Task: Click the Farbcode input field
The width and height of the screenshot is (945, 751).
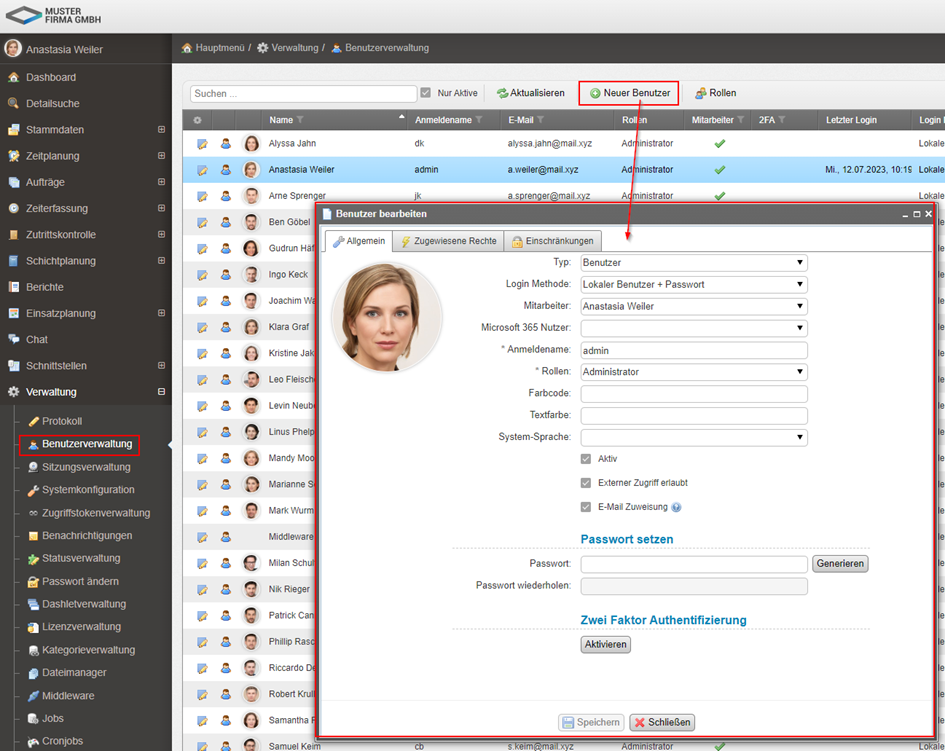Action: [693, 394]
